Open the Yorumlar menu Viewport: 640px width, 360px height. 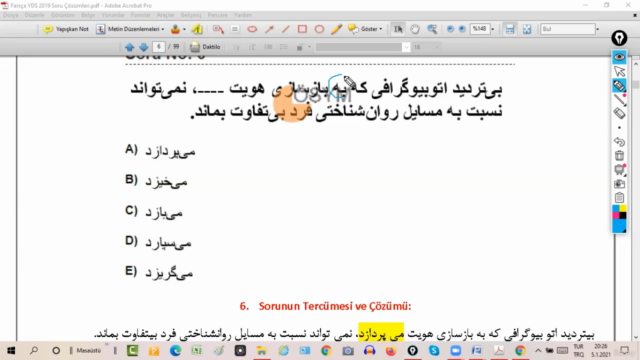point(113,15)
